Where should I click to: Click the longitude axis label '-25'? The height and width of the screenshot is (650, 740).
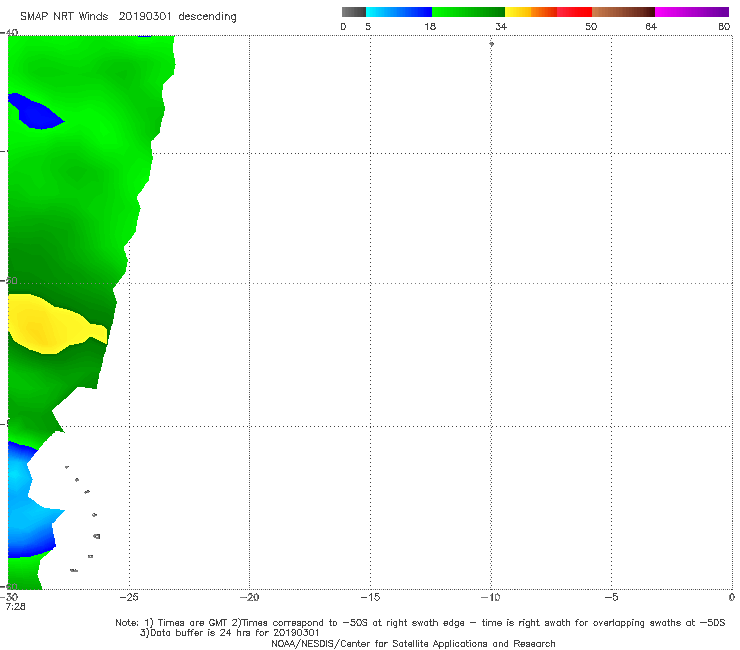129,597
